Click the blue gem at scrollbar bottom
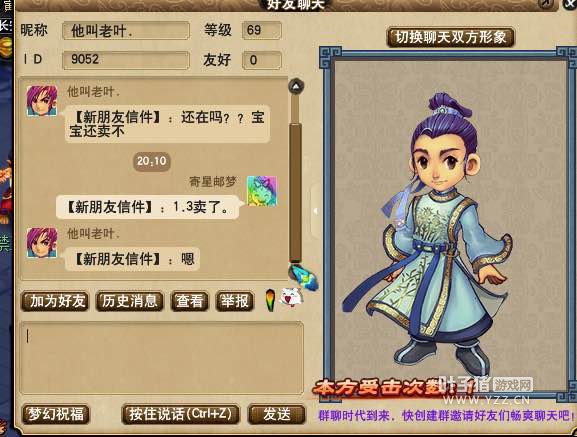The image size is (577, 437). point(304,277)
